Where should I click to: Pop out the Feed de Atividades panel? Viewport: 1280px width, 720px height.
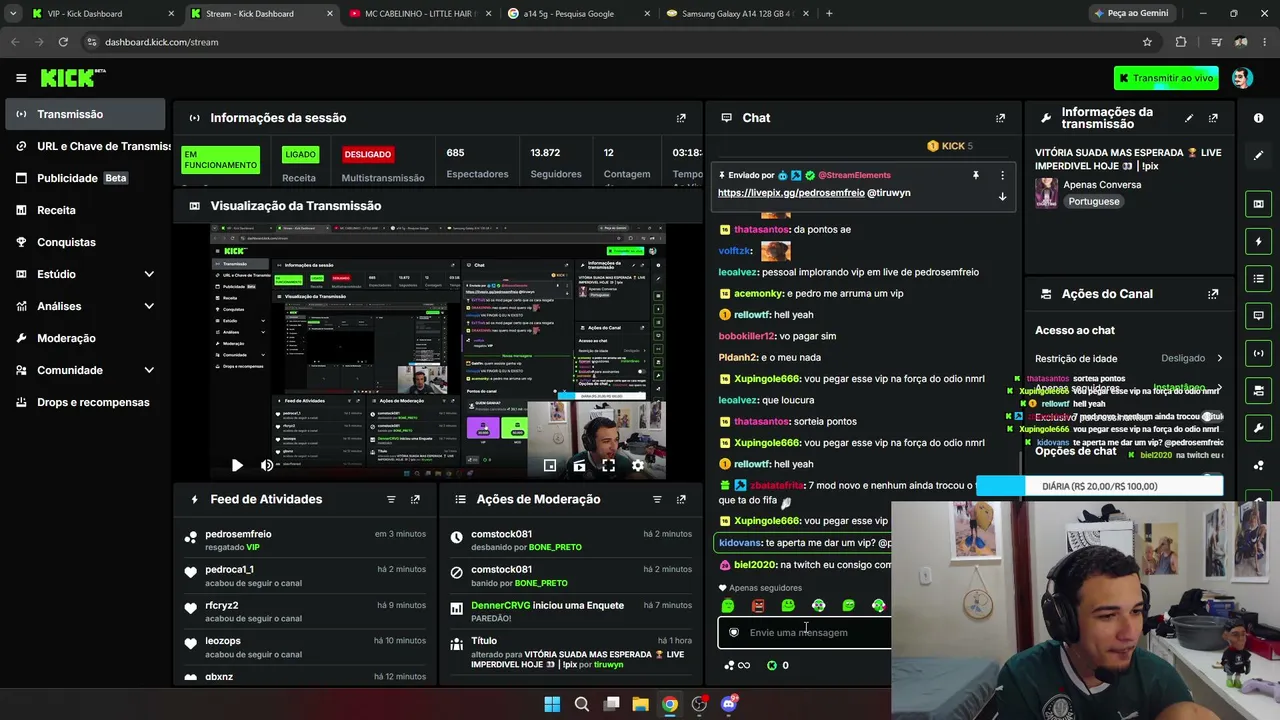(x=415, y=499)
